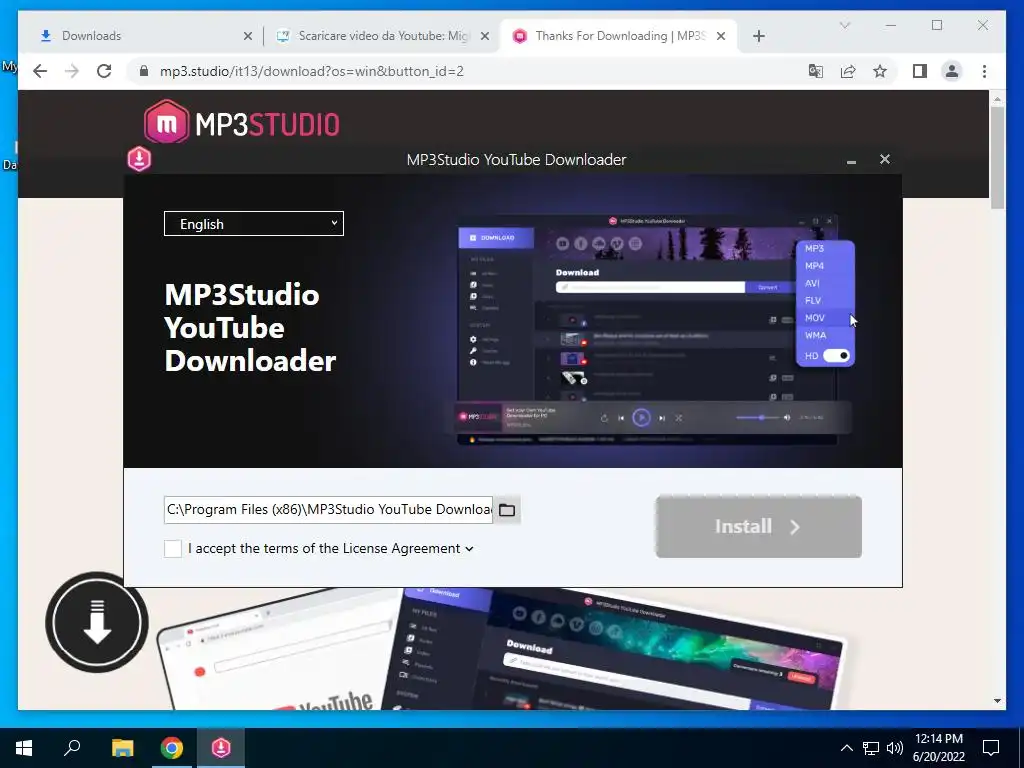The image size is (1024, 768).
Task: Open the taskbar clock and date
Action: pos(938,748)
